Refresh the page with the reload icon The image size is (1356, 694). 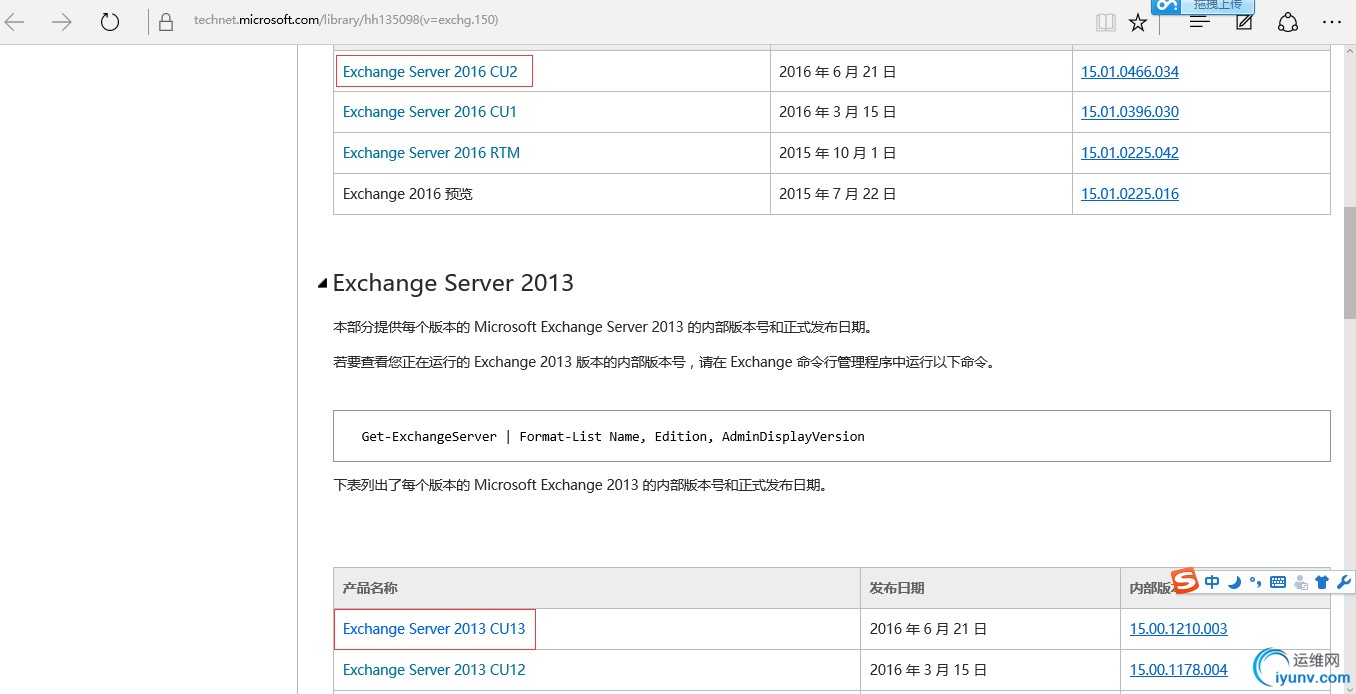point(110,22)
